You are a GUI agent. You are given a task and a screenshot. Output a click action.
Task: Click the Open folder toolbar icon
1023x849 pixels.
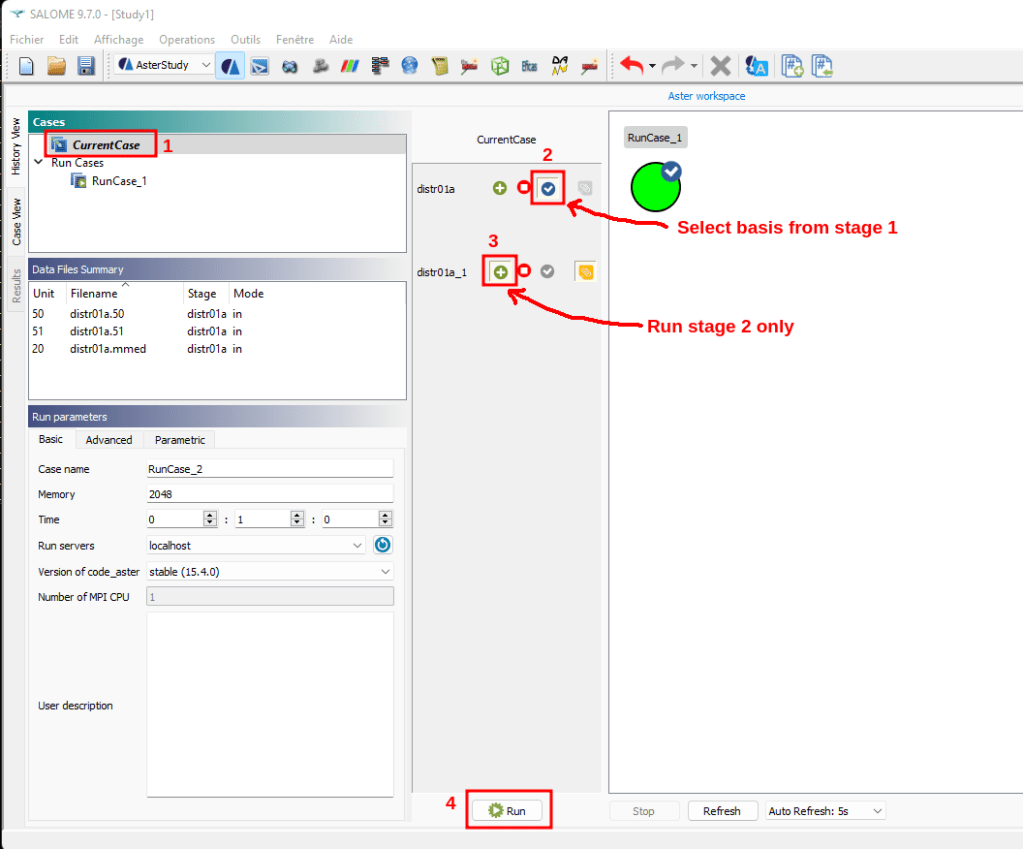[56, 66]
